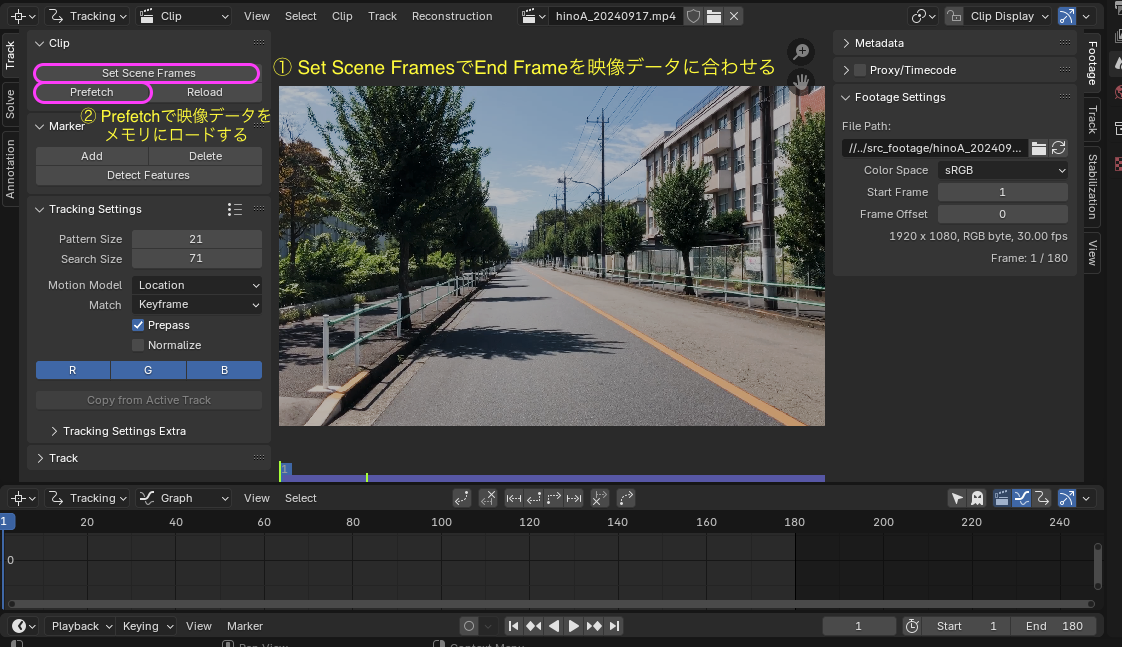This screenshot has height=647, width=1122.
Task: Pan view with hand icon
Action: (x=801, y=82)
